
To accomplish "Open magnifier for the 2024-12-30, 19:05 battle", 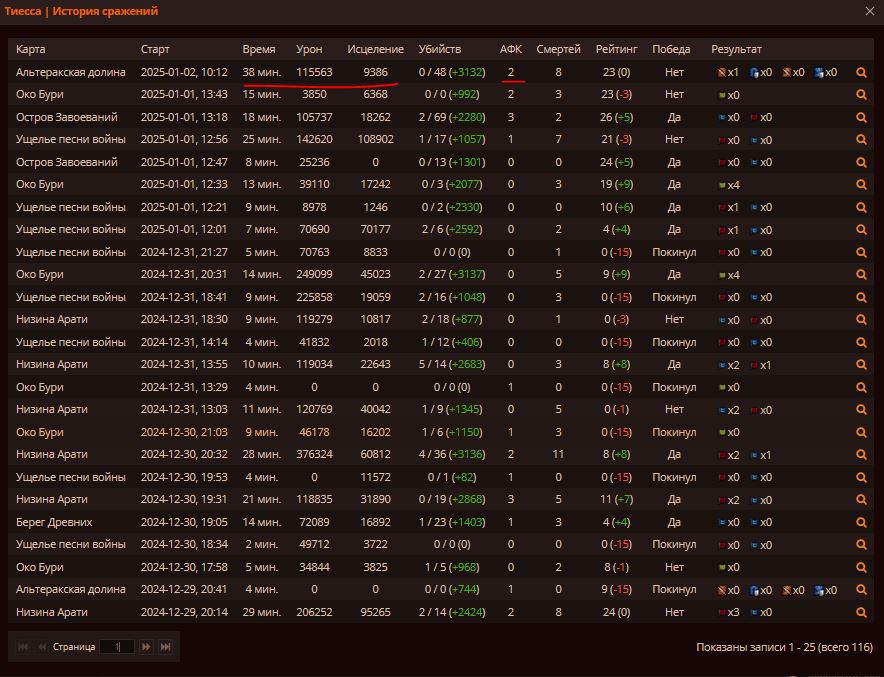I will pos(861,522).
